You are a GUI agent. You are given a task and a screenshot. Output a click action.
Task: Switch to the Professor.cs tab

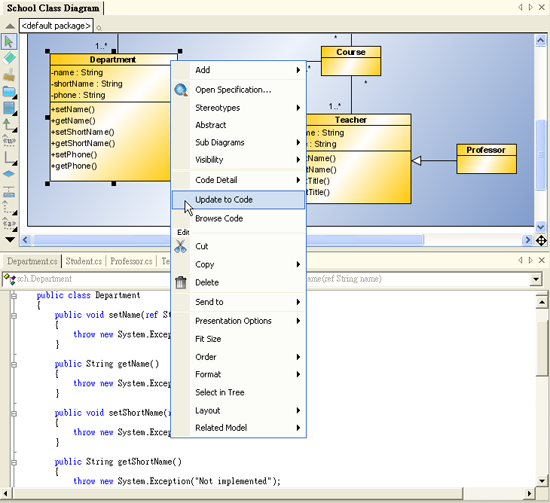pyautogui.click(x=131, y=261)
